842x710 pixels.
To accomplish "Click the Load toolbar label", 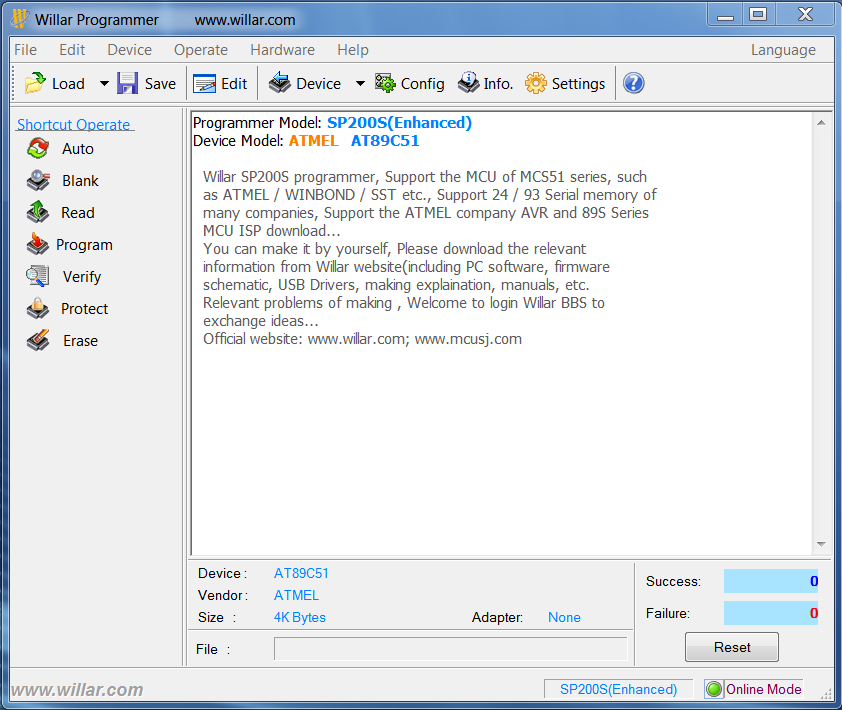I will pos(68,84).
